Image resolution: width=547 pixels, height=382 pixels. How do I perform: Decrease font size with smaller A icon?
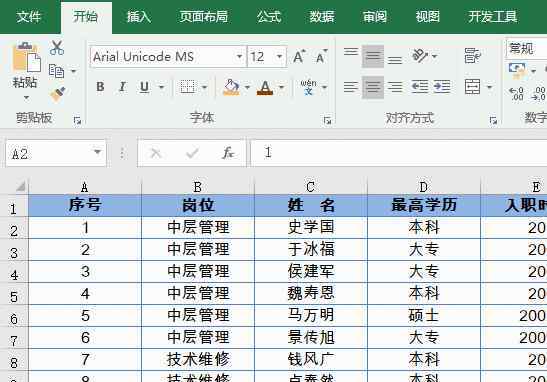click(x=321, y=57)
